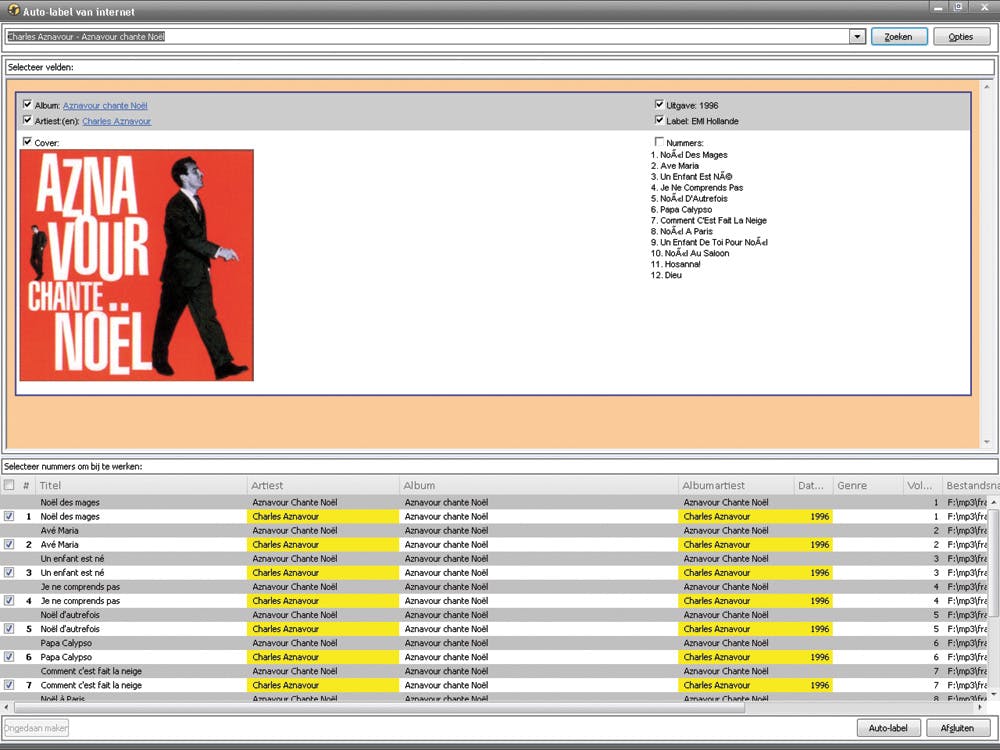Click the Afsluiten button
The image size is (1000, 750).
tap(957, 728)
